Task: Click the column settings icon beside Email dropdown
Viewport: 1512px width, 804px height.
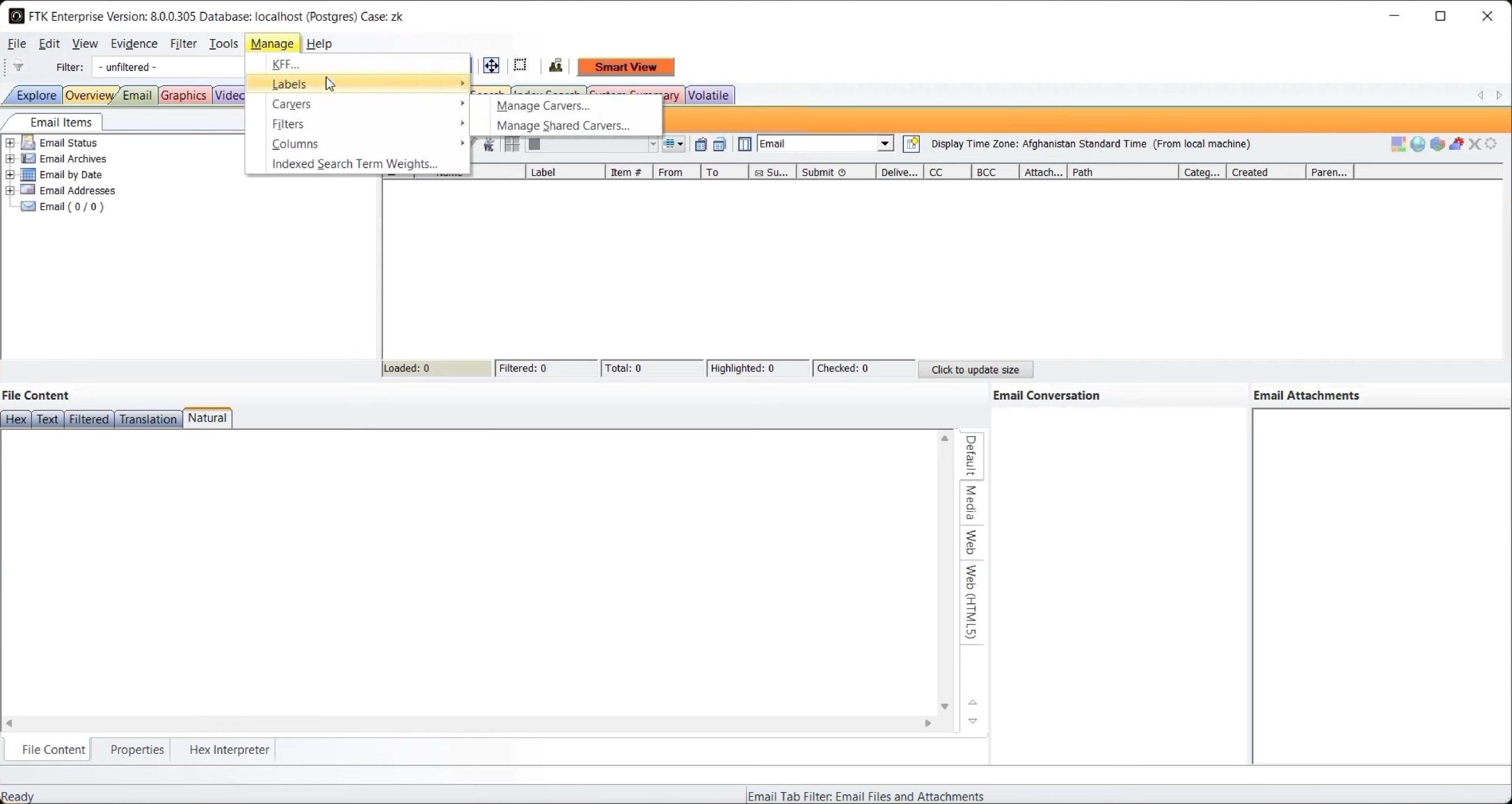Action: (745, 144)
